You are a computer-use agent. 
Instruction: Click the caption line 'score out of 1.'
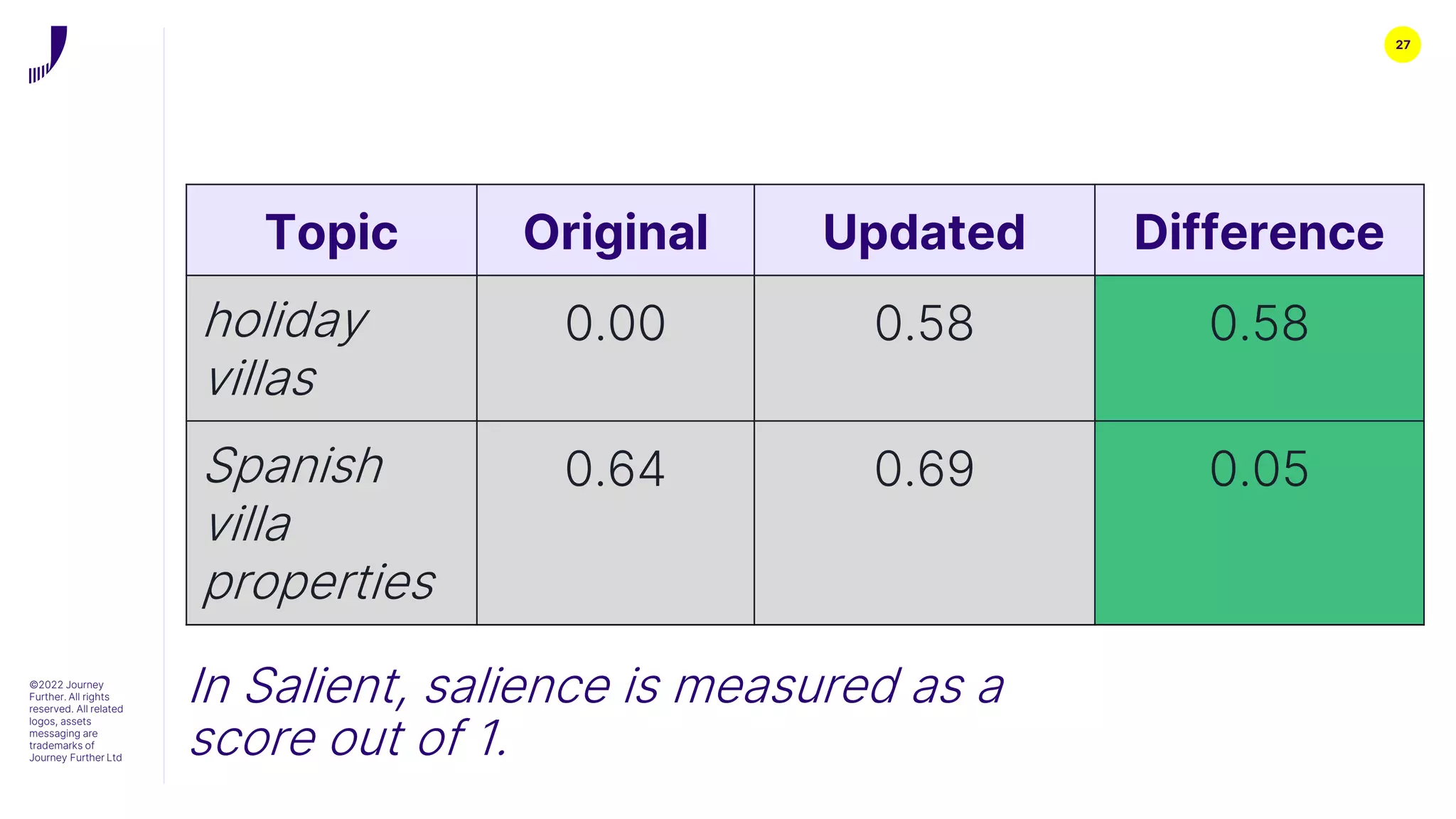click(348, 739)
